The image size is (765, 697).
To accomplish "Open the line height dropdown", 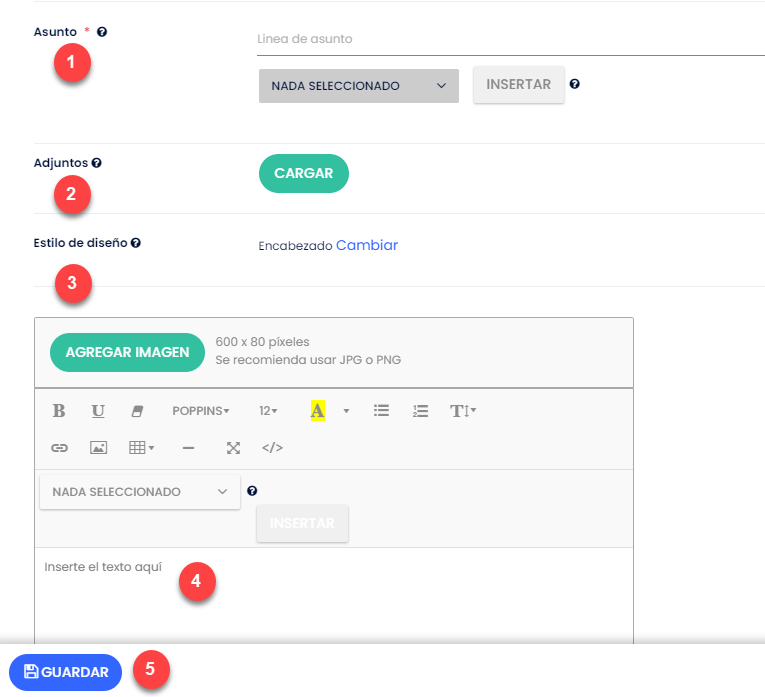I will pos(462,411).
